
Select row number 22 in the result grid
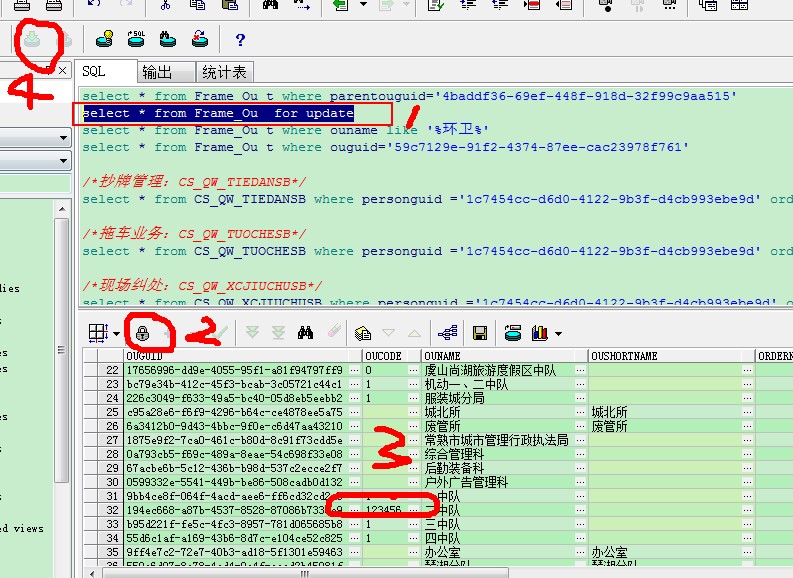[x=112, y=370]
